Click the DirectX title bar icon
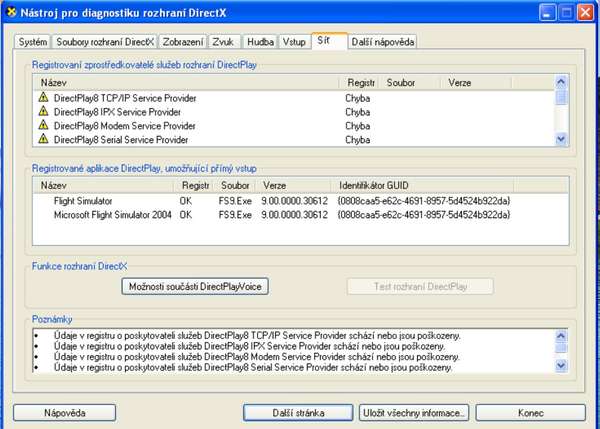Viewport: 600px width, 429px height. pyautogui.click(x=12, y=12)
